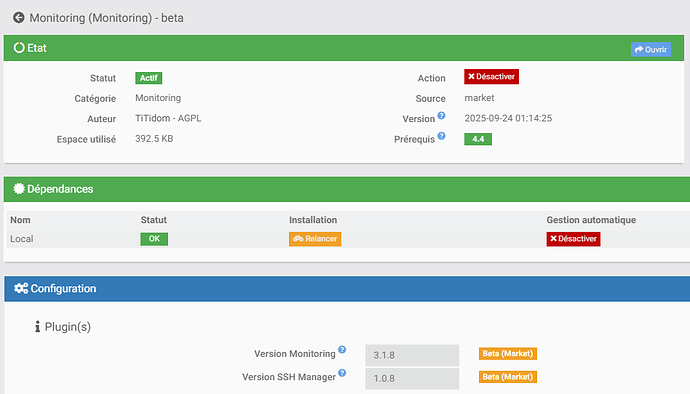Click the author text 'TiTidom - AGPL'

(x=168, y=118)
